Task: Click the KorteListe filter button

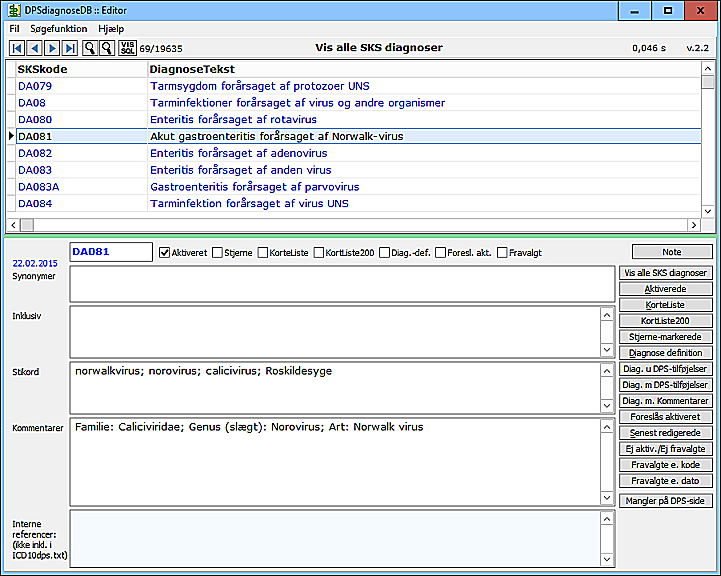Action: click(665, 305)
